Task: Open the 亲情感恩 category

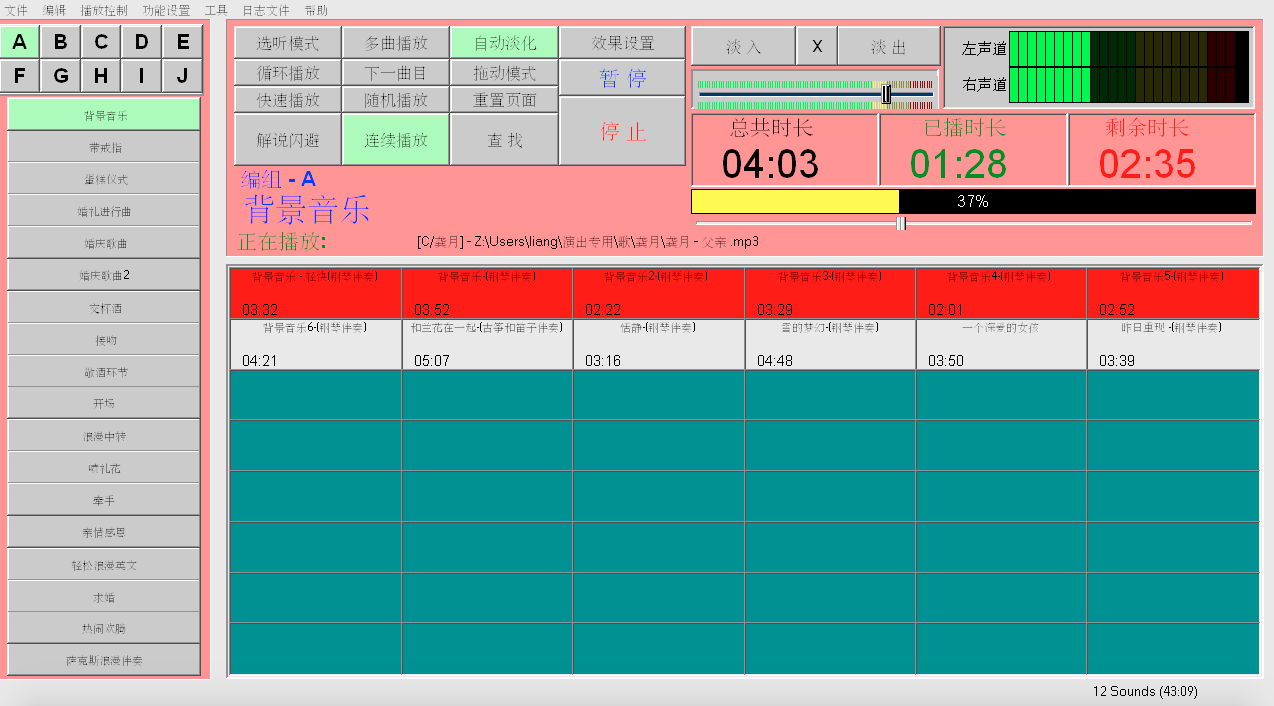Action: 104,532
